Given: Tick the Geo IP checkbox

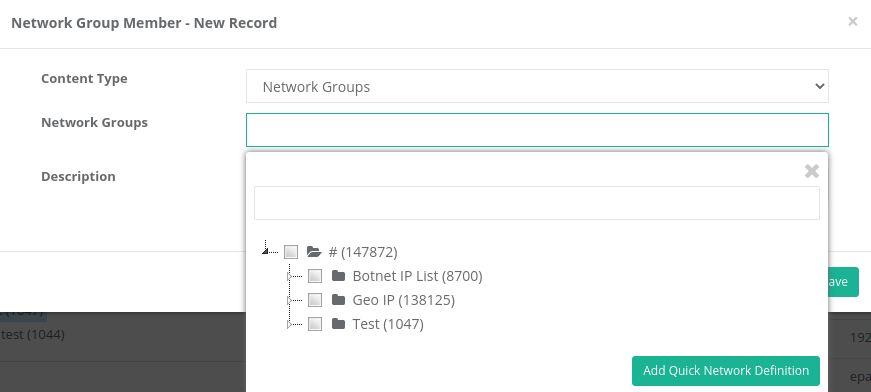Looking at the screenshot, I should coord(315,300).
